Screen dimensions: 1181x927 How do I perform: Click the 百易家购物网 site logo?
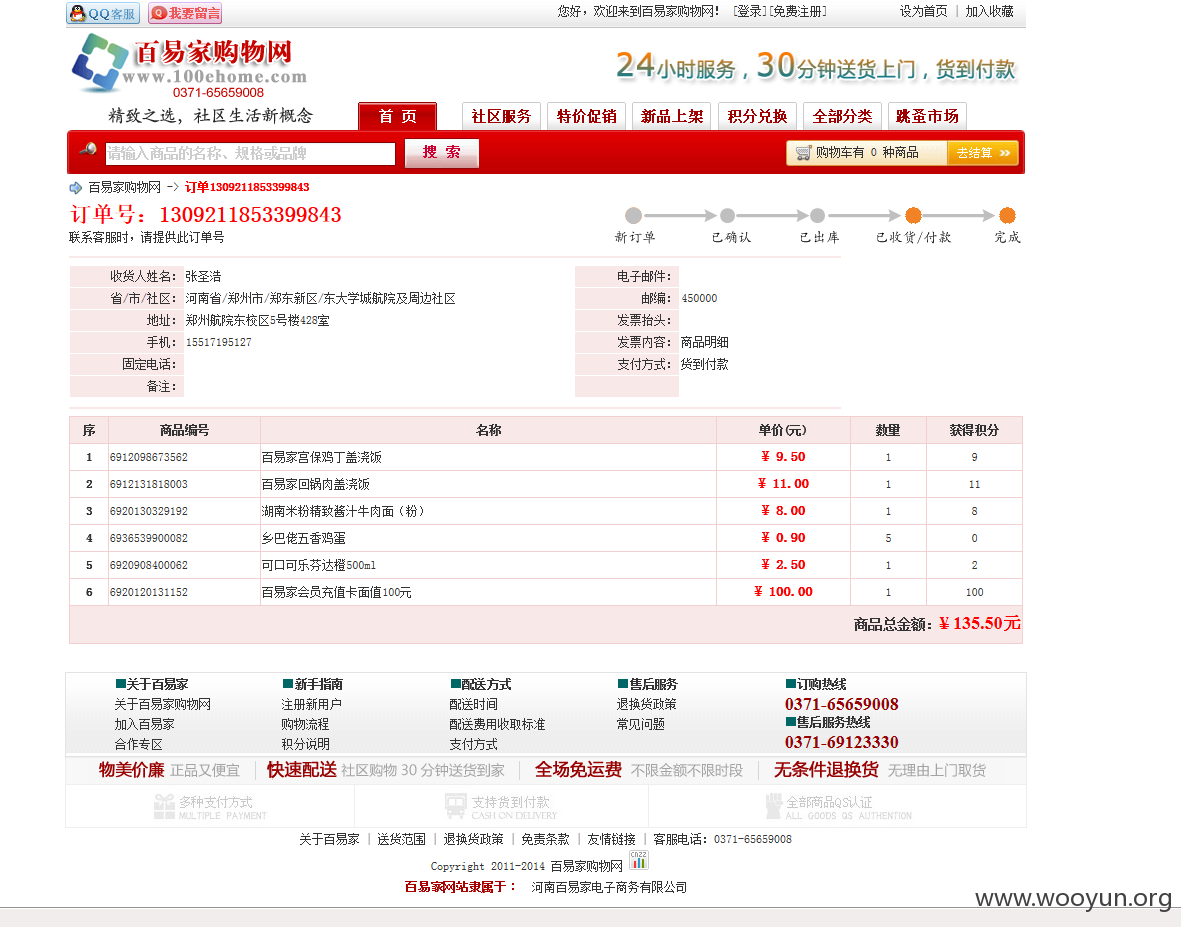188,66
